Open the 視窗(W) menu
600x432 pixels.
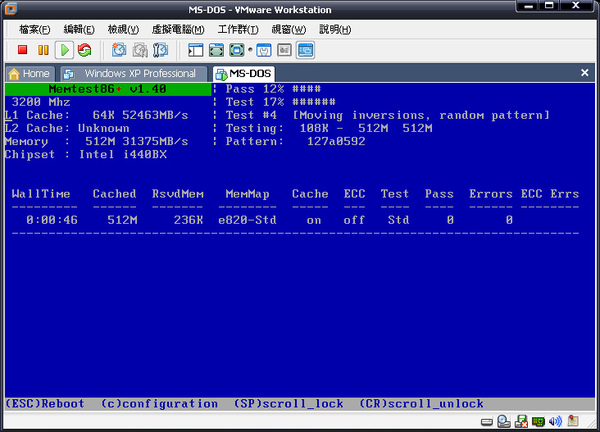click(x=289, y=29)
